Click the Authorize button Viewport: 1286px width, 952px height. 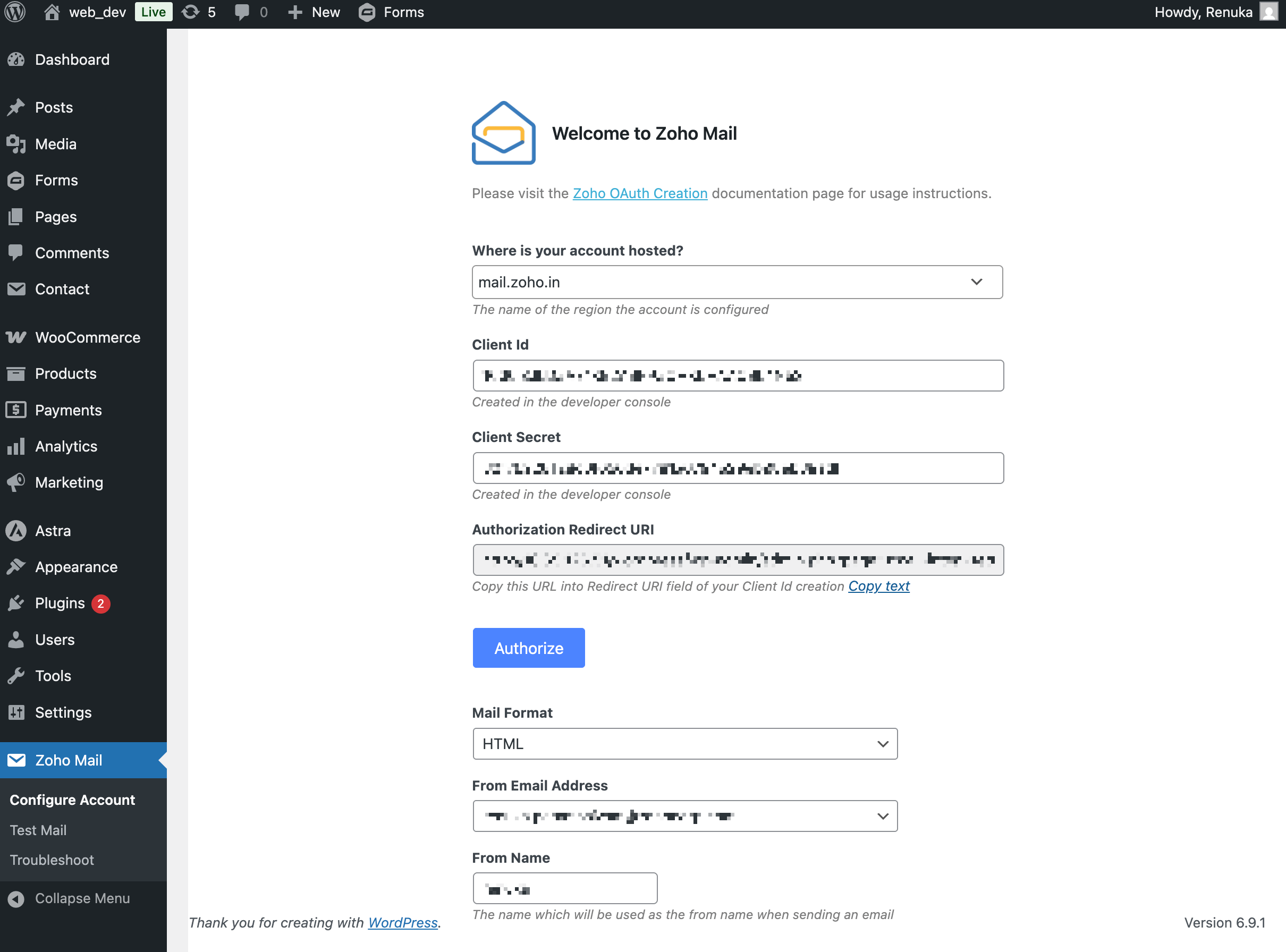pos(528,648)
